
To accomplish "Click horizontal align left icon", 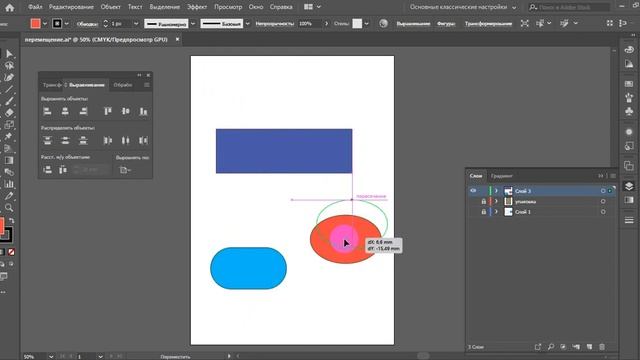I will (x=47, y=111).
